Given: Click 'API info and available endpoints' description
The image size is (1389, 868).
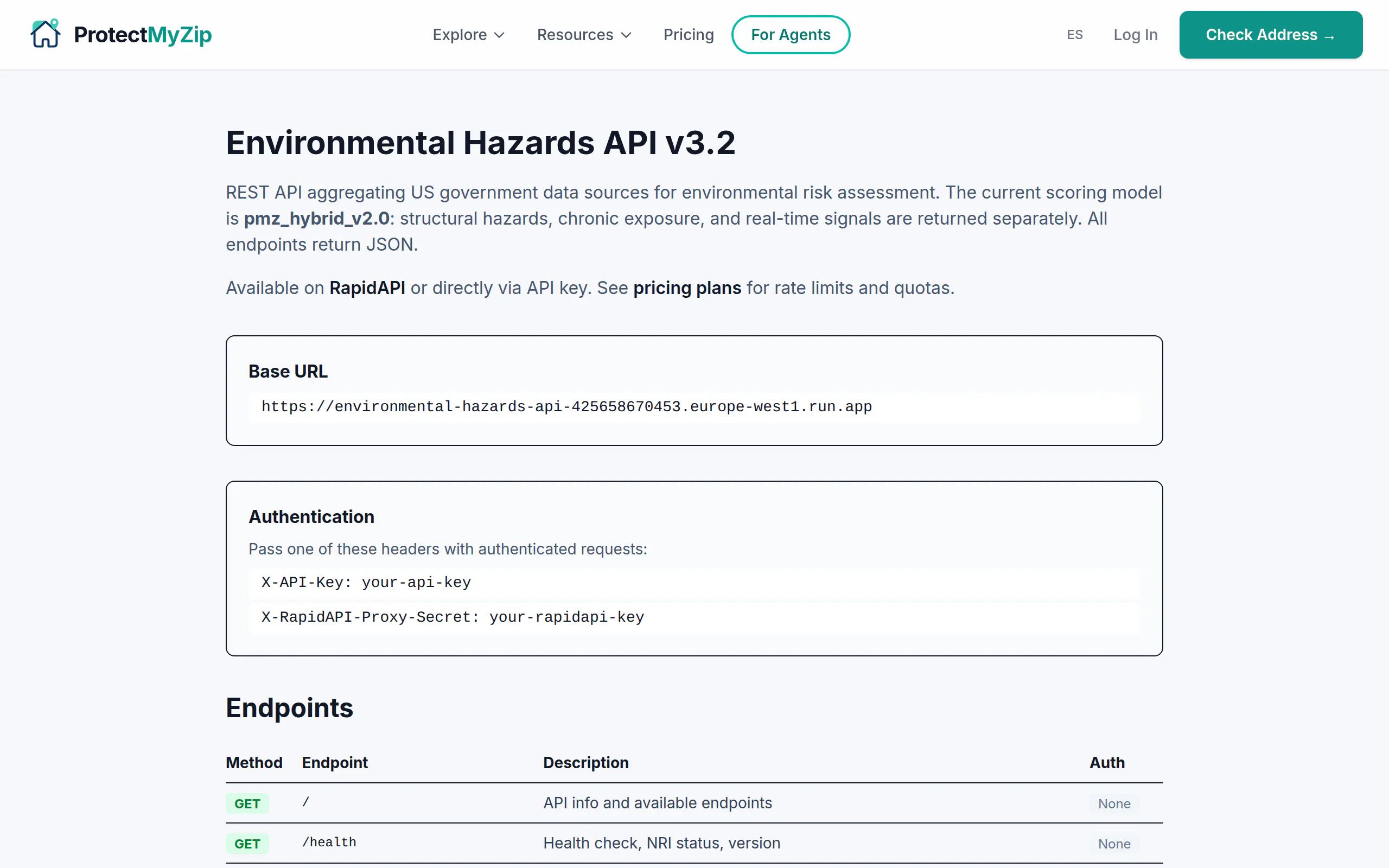Looking at the screenshot, I should 657,802.
